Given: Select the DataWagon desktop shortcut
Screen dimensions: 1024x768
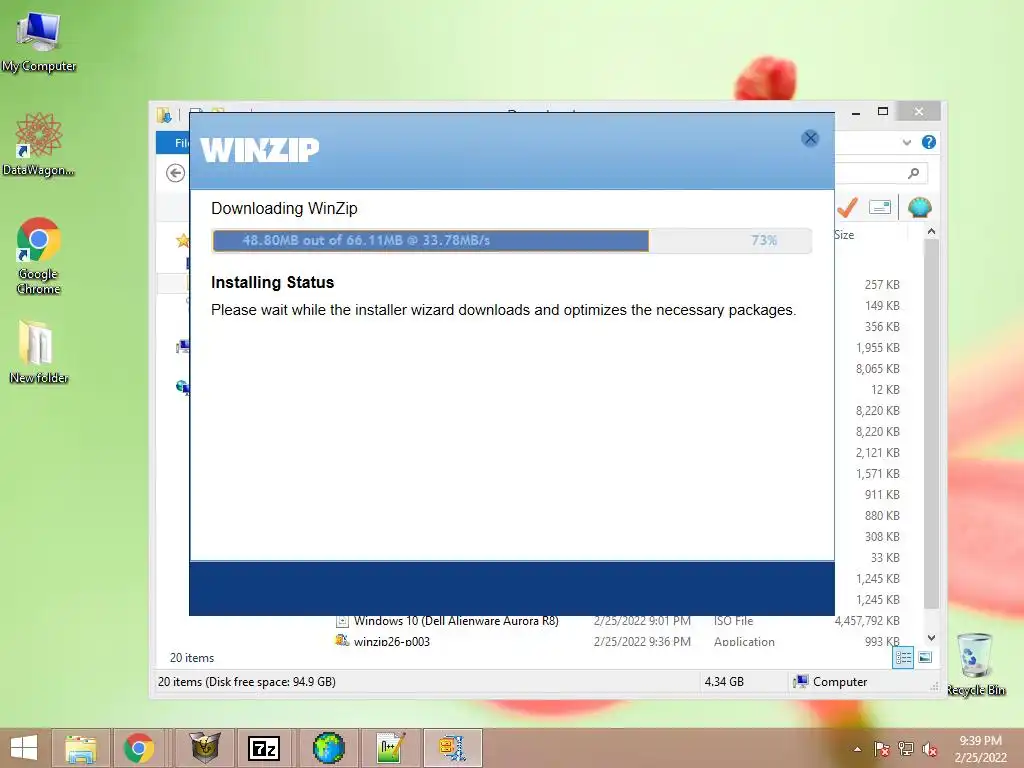Looking at the screenshot, I should 39,145.
